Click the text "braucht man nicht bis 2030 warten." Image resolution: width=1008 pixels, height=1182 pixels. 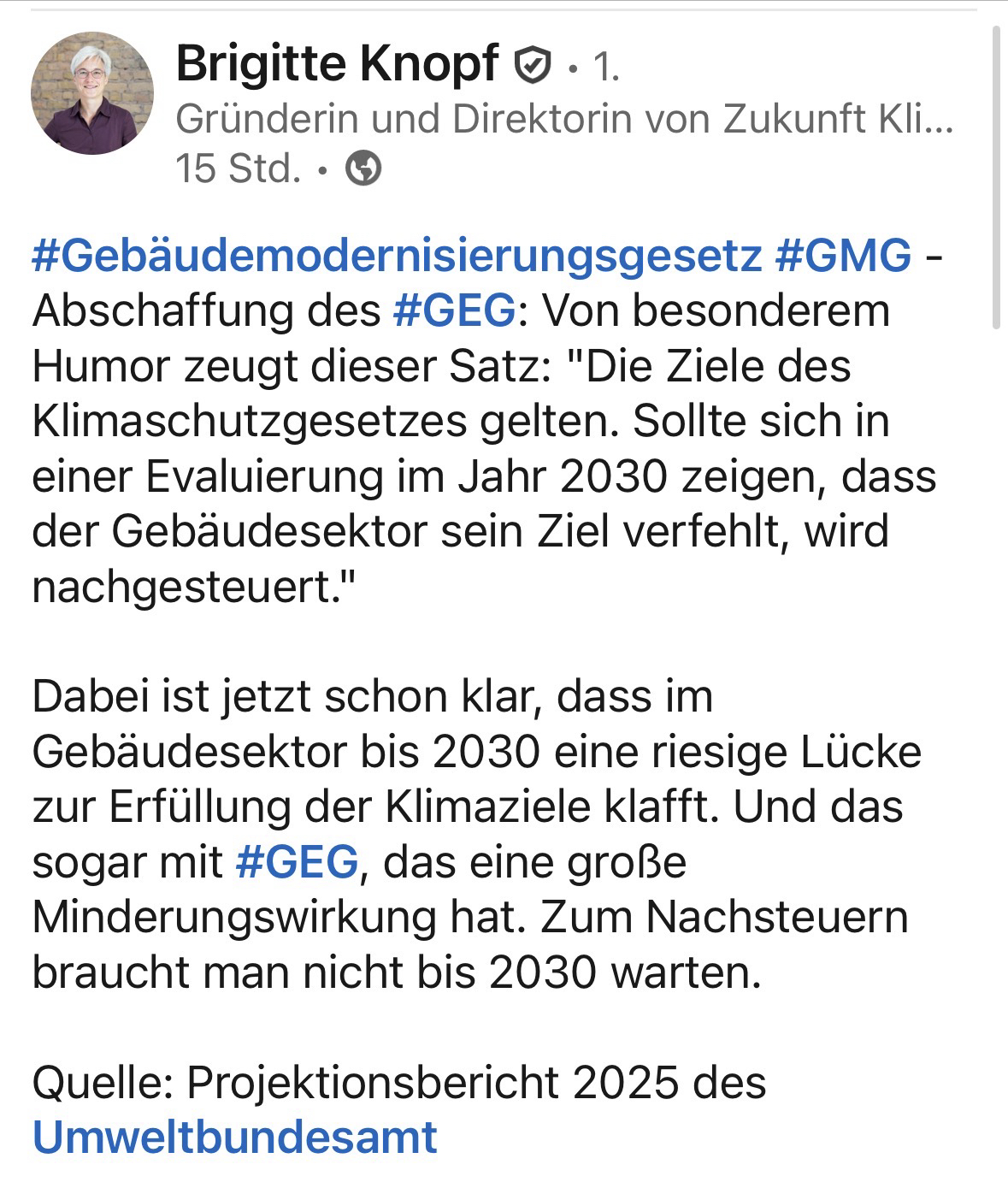pos(396,972)
